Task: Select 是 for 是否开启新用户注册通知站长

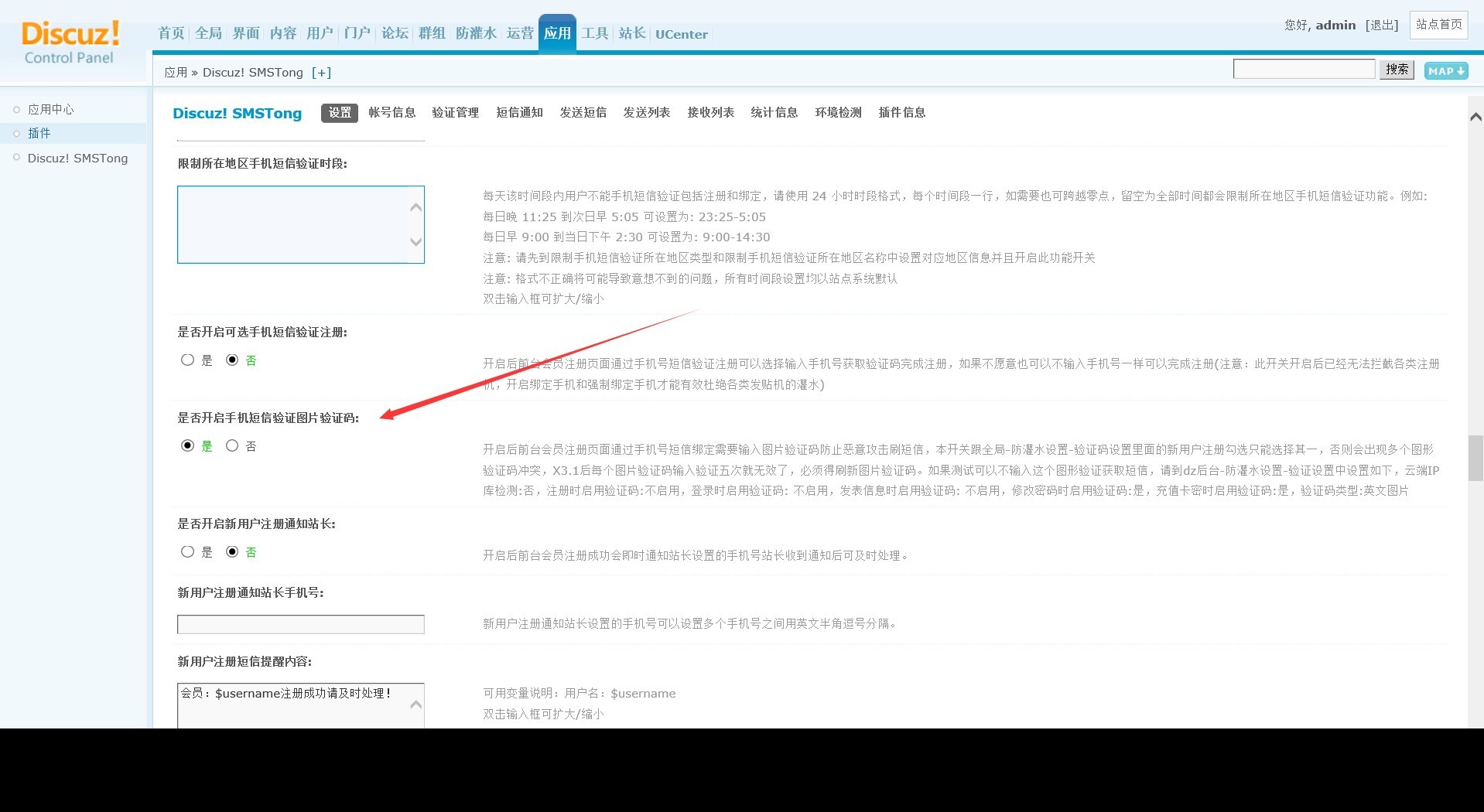Action: [x=187, y=551]
